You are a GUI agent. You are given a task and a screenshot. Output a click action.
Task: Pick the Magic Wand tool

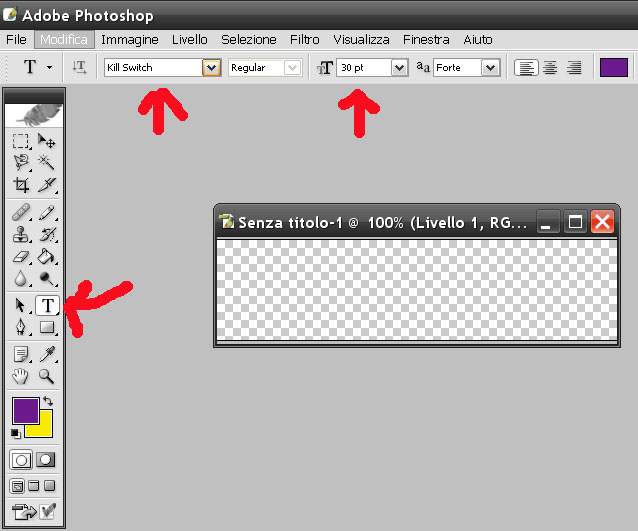[46, 162]
